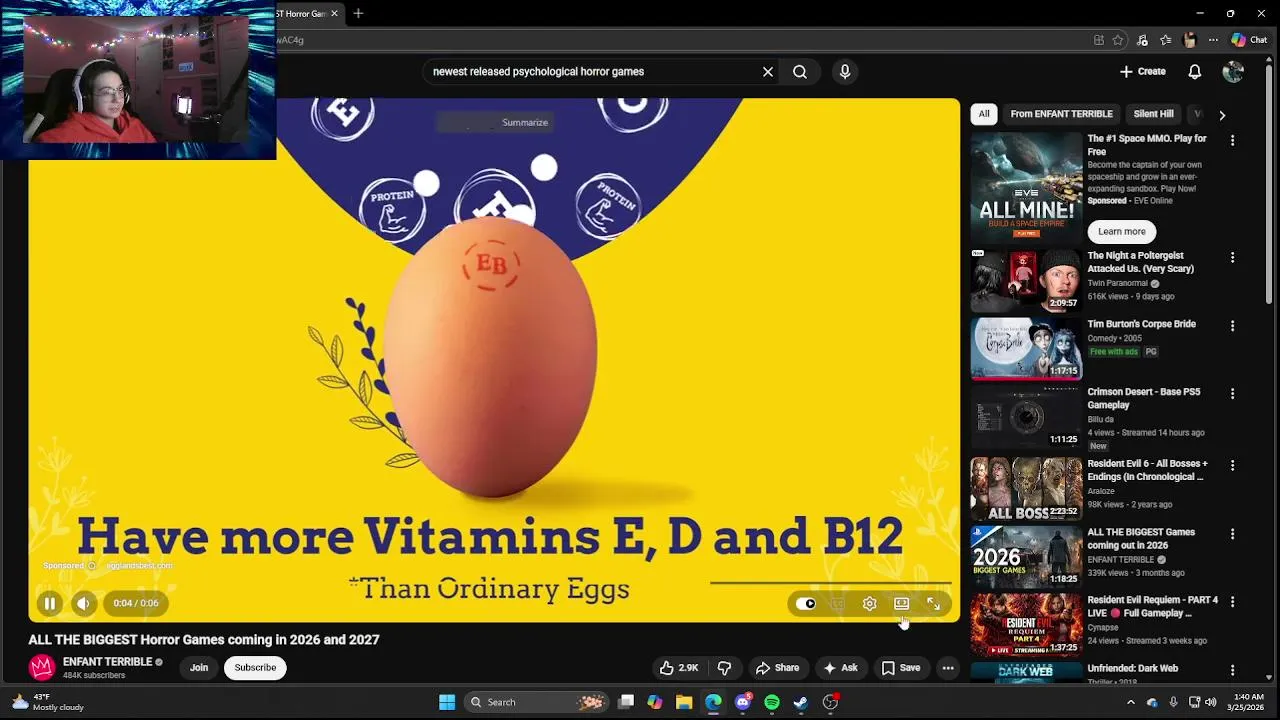Viewport: 1280px width, 720px height.
Task: Mute the video using the speaker icon
Action: (x=84, y=603)
